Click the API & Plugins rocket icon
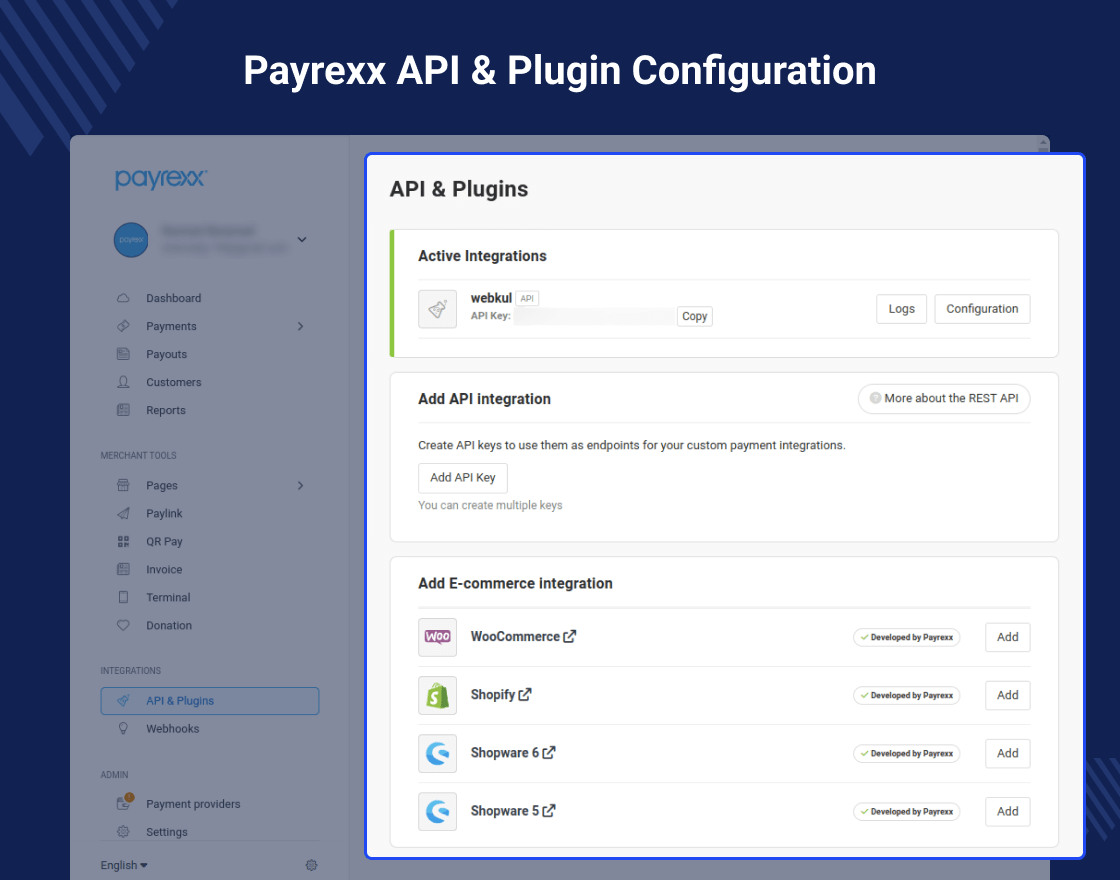Viewport: 1120px width, 880px height. (x=124, y=701)
